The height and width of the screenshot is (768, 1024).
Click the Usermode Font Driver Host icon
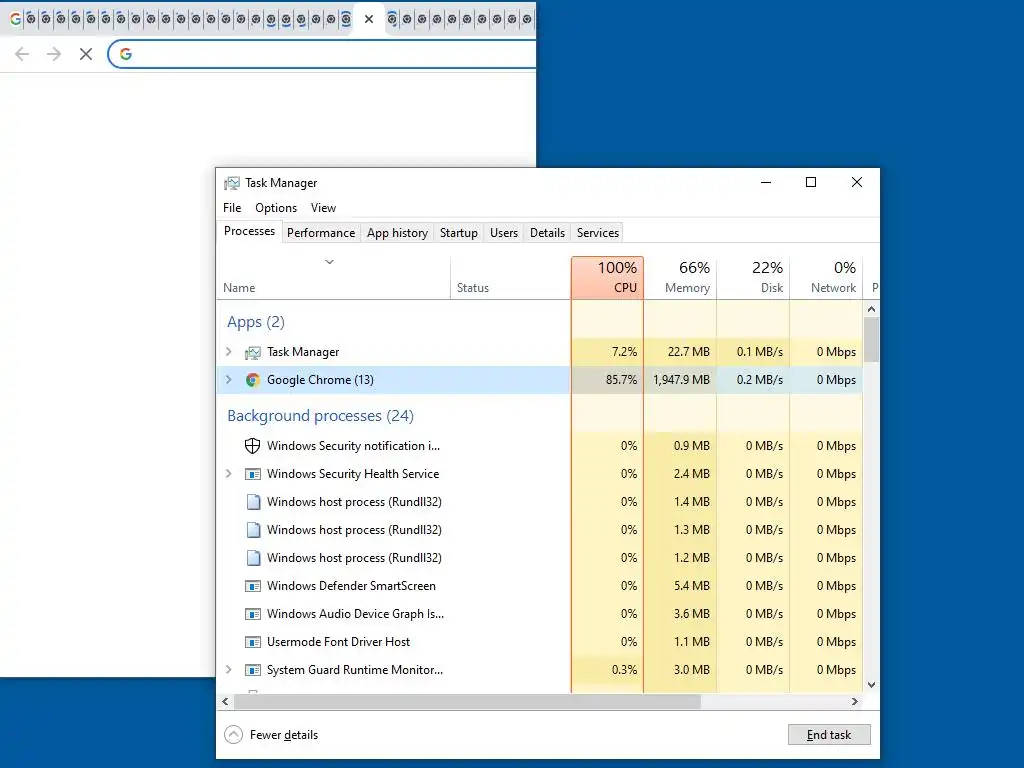point(253,642)
